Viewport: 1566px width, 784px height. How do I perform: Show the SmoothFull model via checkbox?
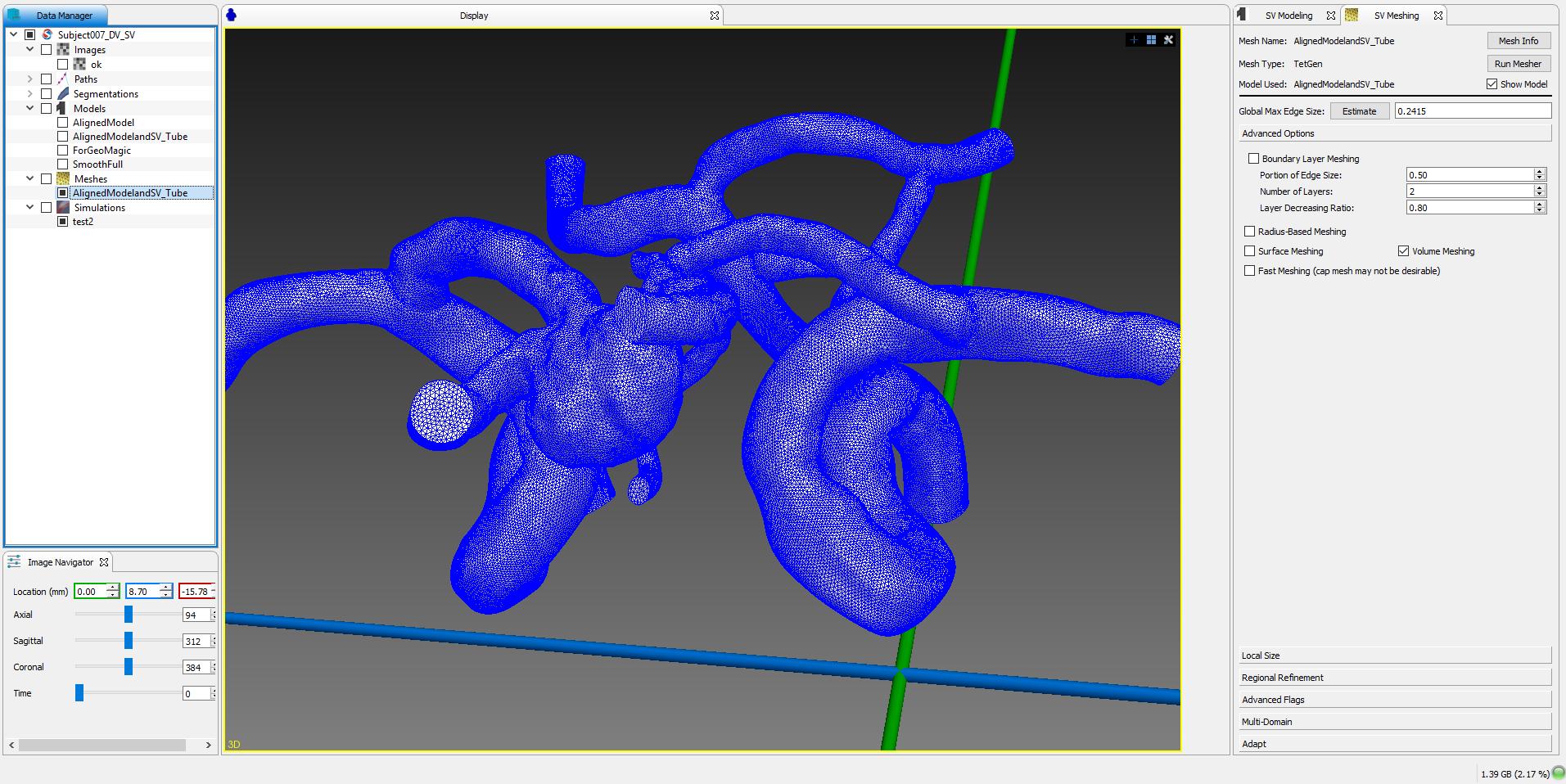(63, 164)
